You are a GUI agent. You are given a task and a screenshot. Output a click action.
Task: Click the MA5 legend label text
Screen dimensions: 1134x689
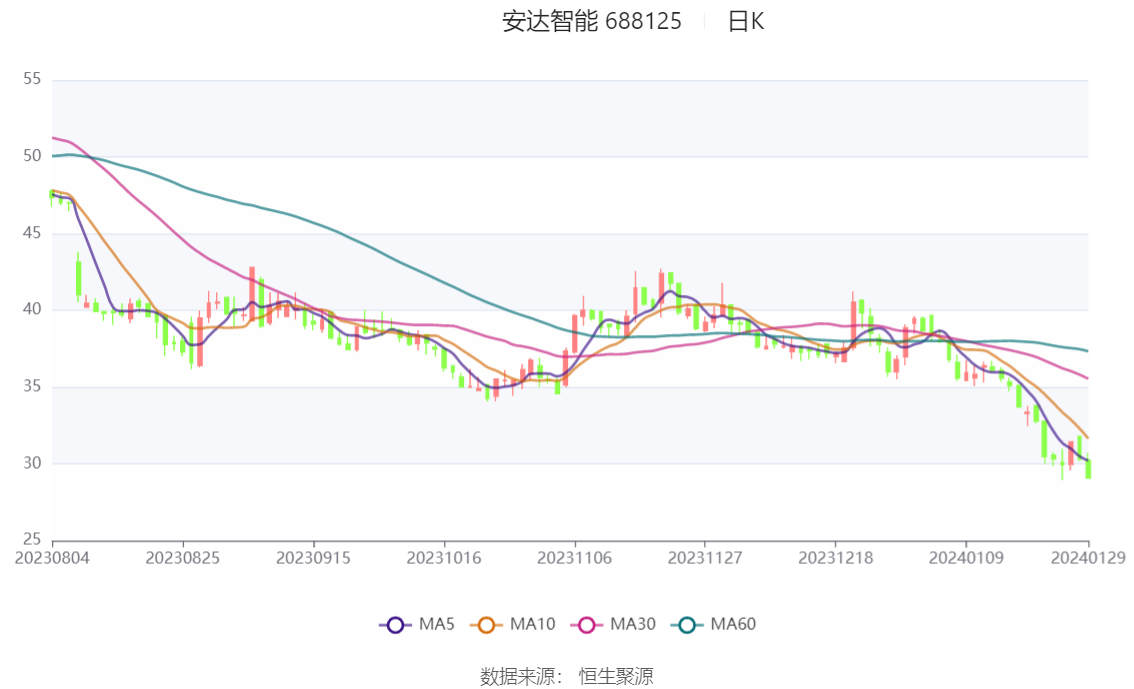[x=436, y=624]
